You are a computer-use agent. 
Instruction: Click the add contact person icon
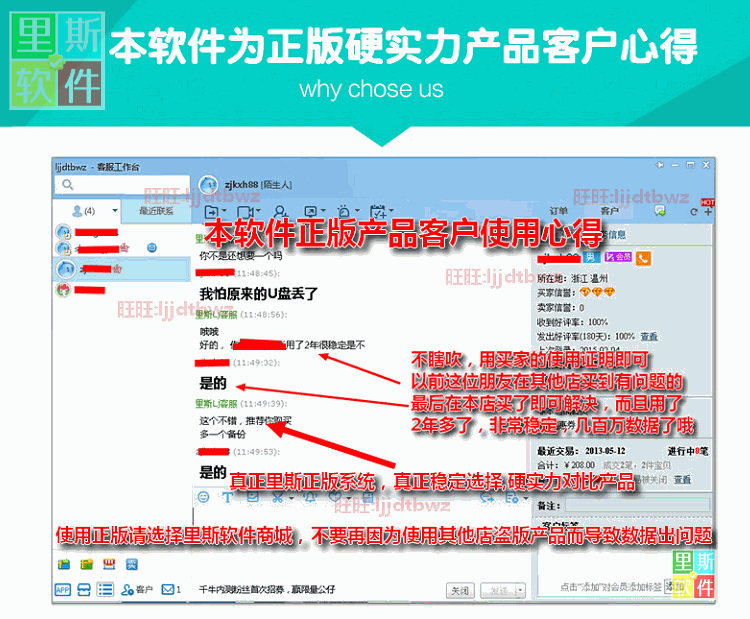click(x=281, y=211)
